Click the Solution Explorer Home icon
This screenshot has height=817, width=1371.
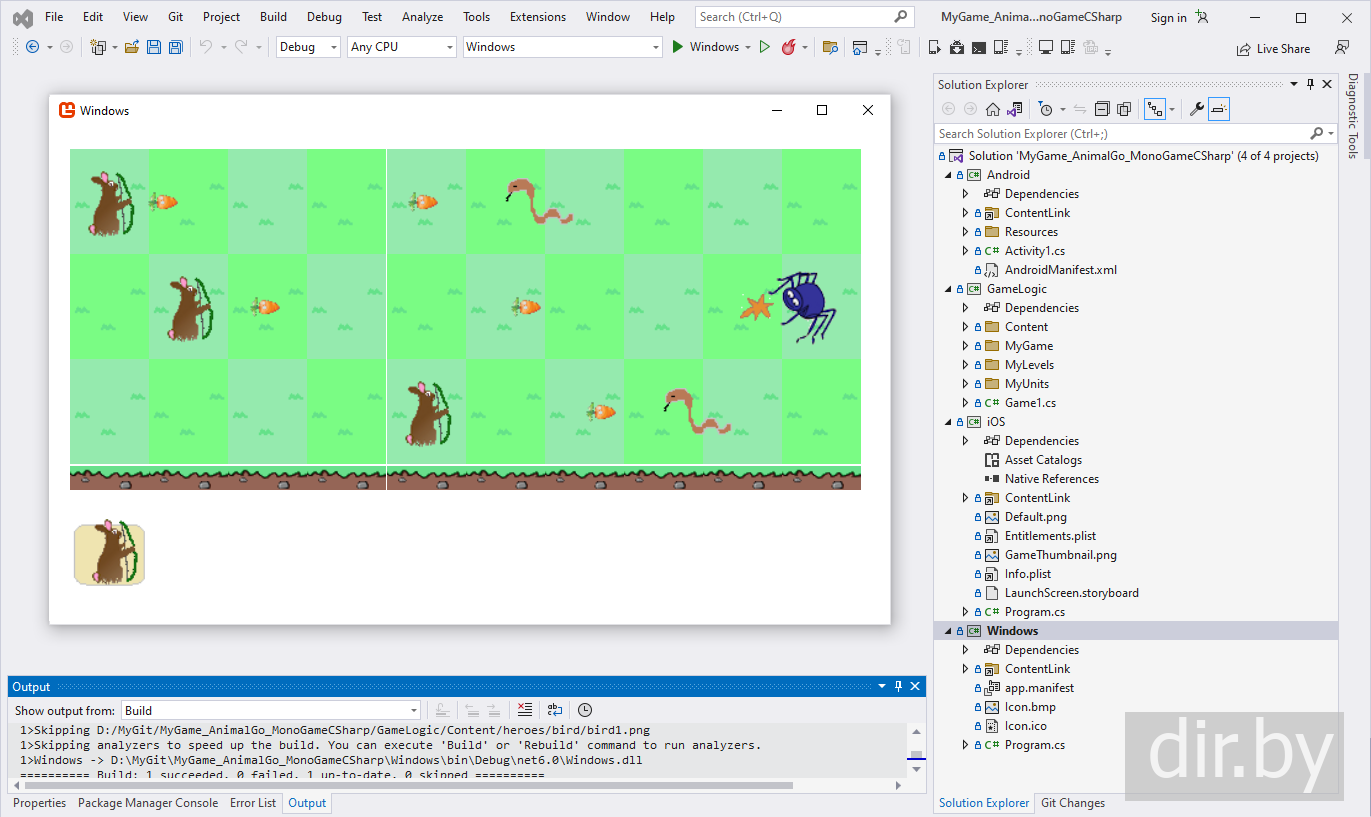pos(992,109)
